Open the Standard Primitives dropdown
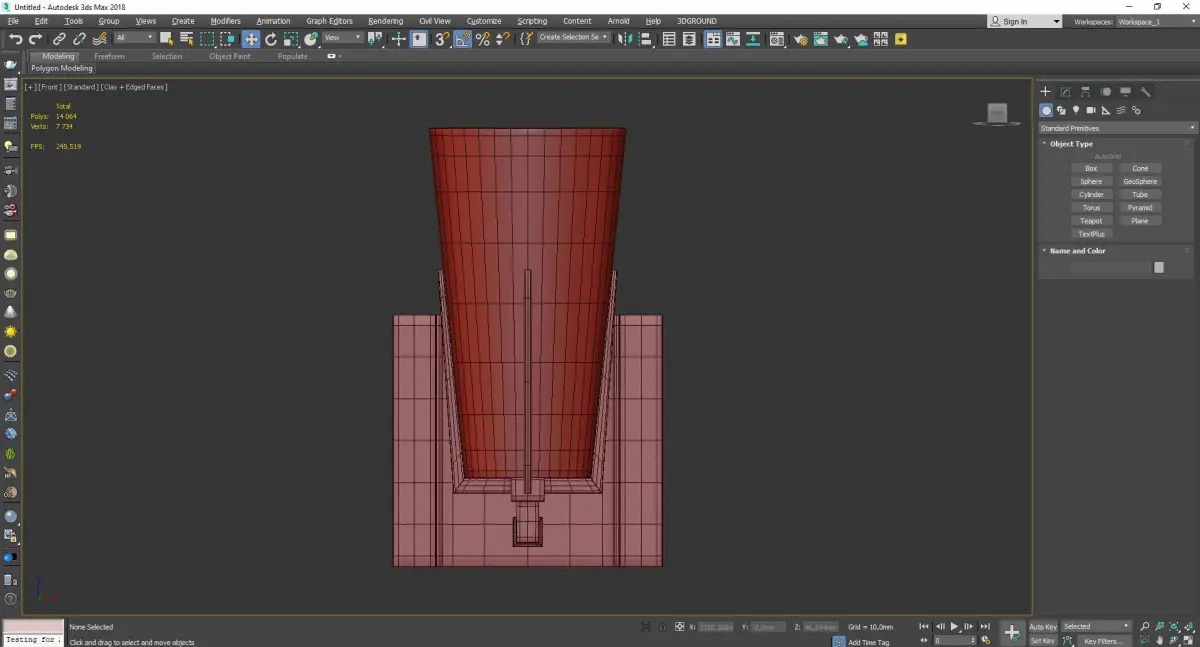1200x647 pixels. (x=1117, y=128)
